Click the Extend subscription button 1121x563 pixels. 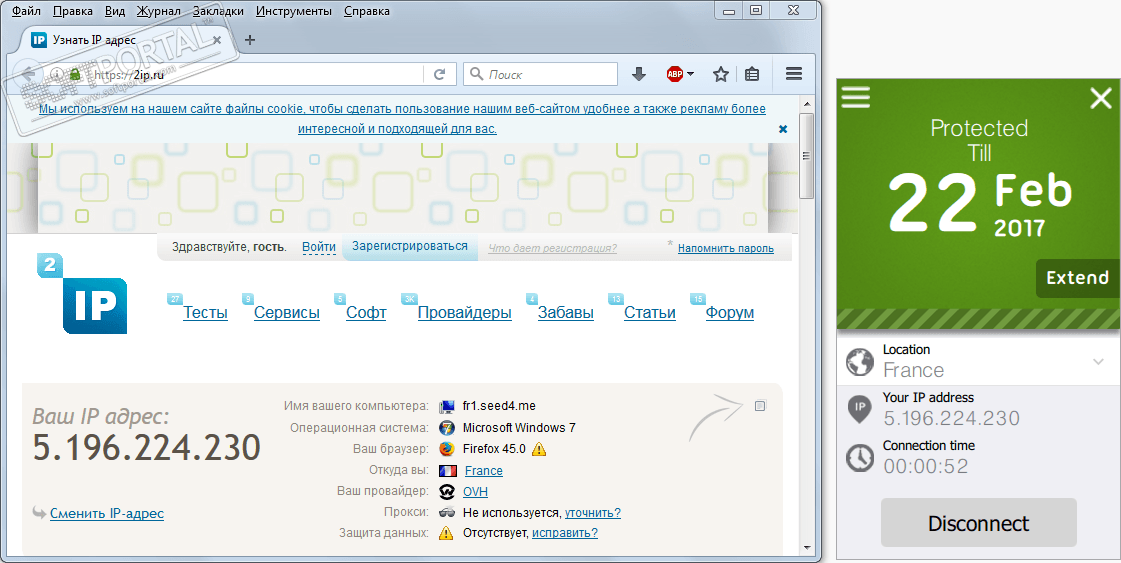click(x=1077, y=278)
